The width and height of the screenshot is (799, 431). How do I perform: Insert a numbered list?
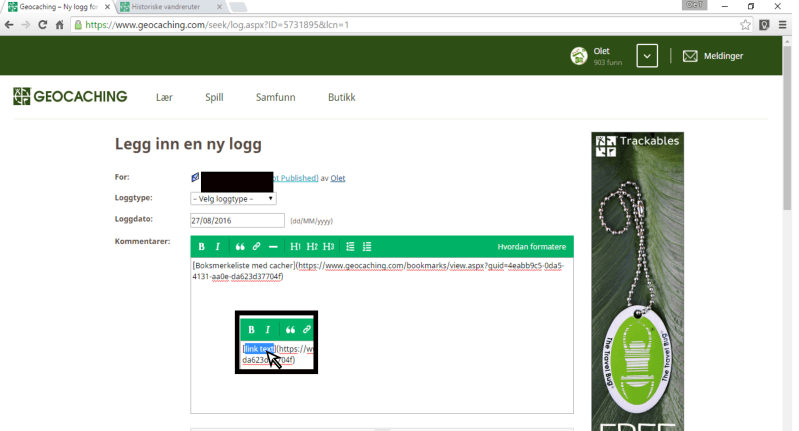coord(367,247)
